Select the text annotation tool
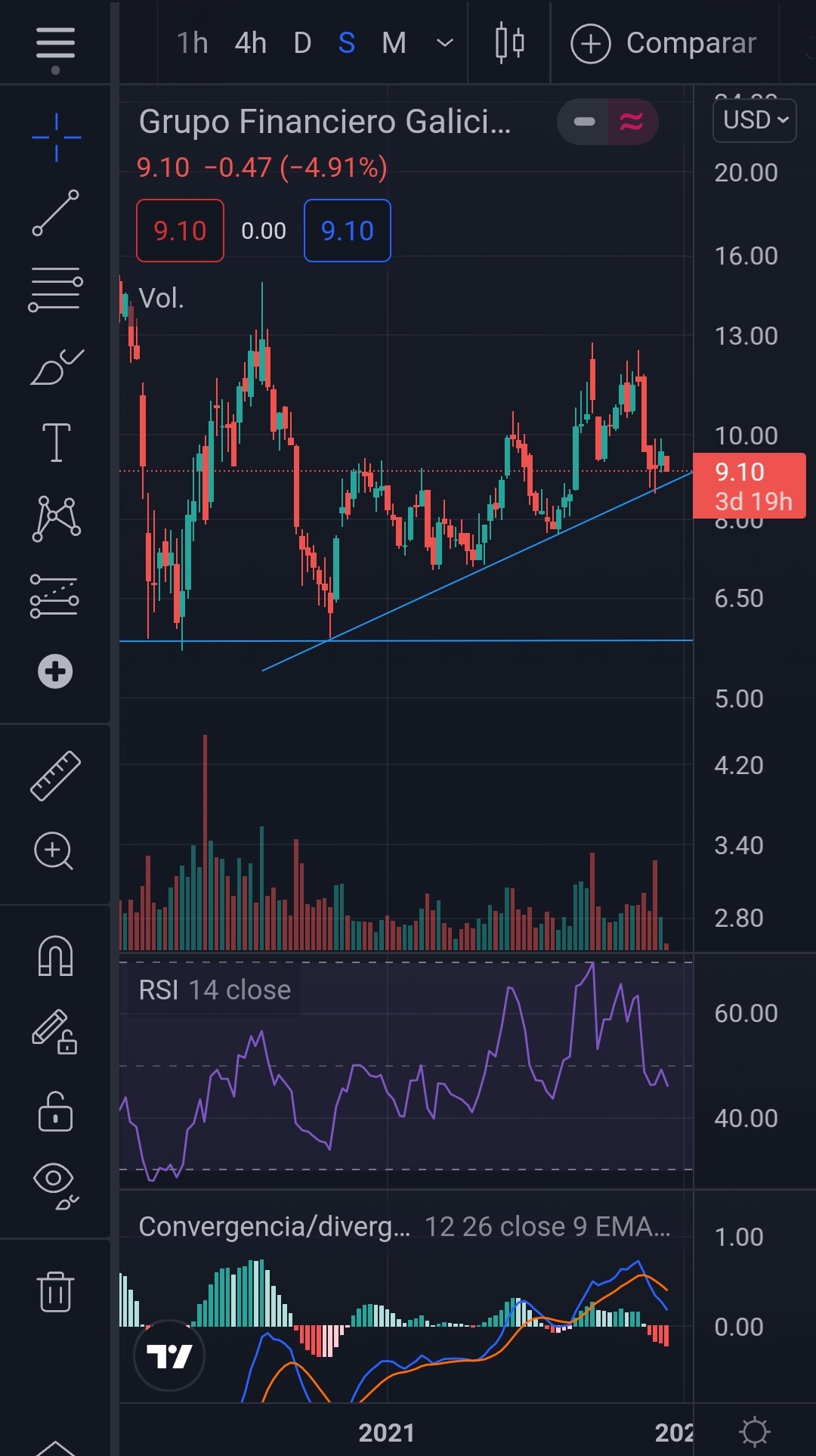 pos(56,442)
